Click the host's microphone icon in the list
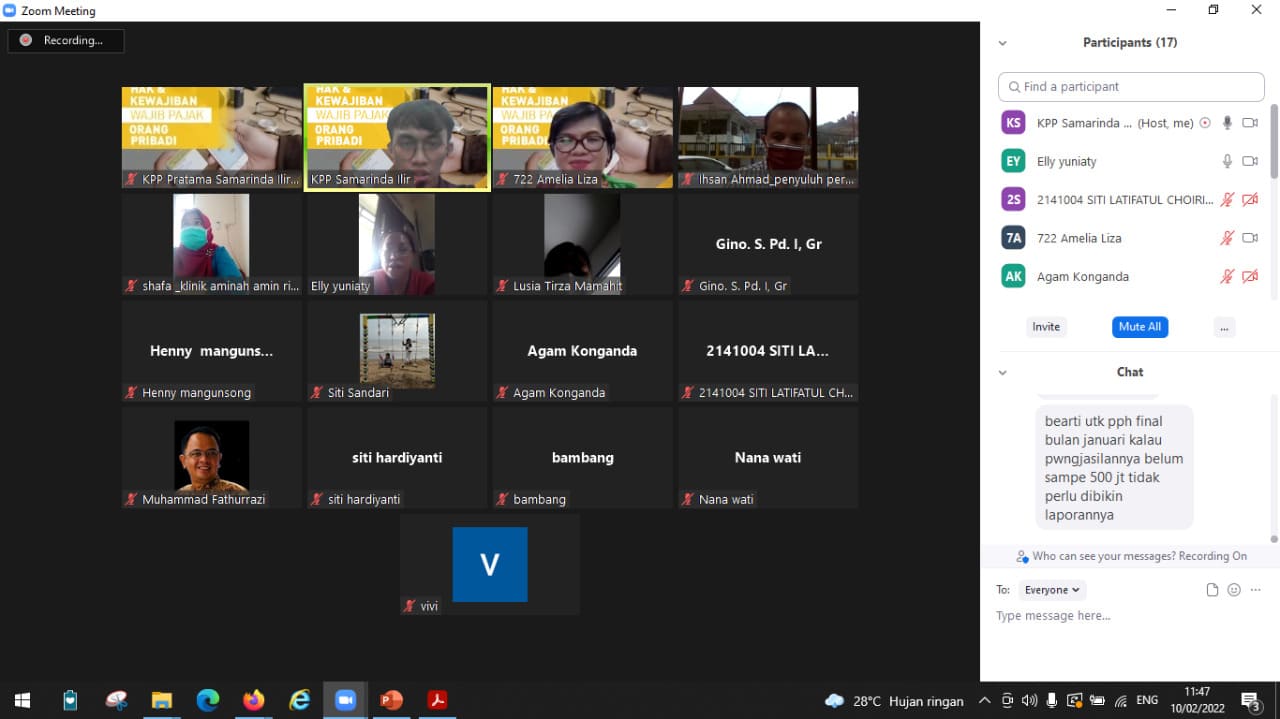The image size is (1280, 719). point(1227,123)
